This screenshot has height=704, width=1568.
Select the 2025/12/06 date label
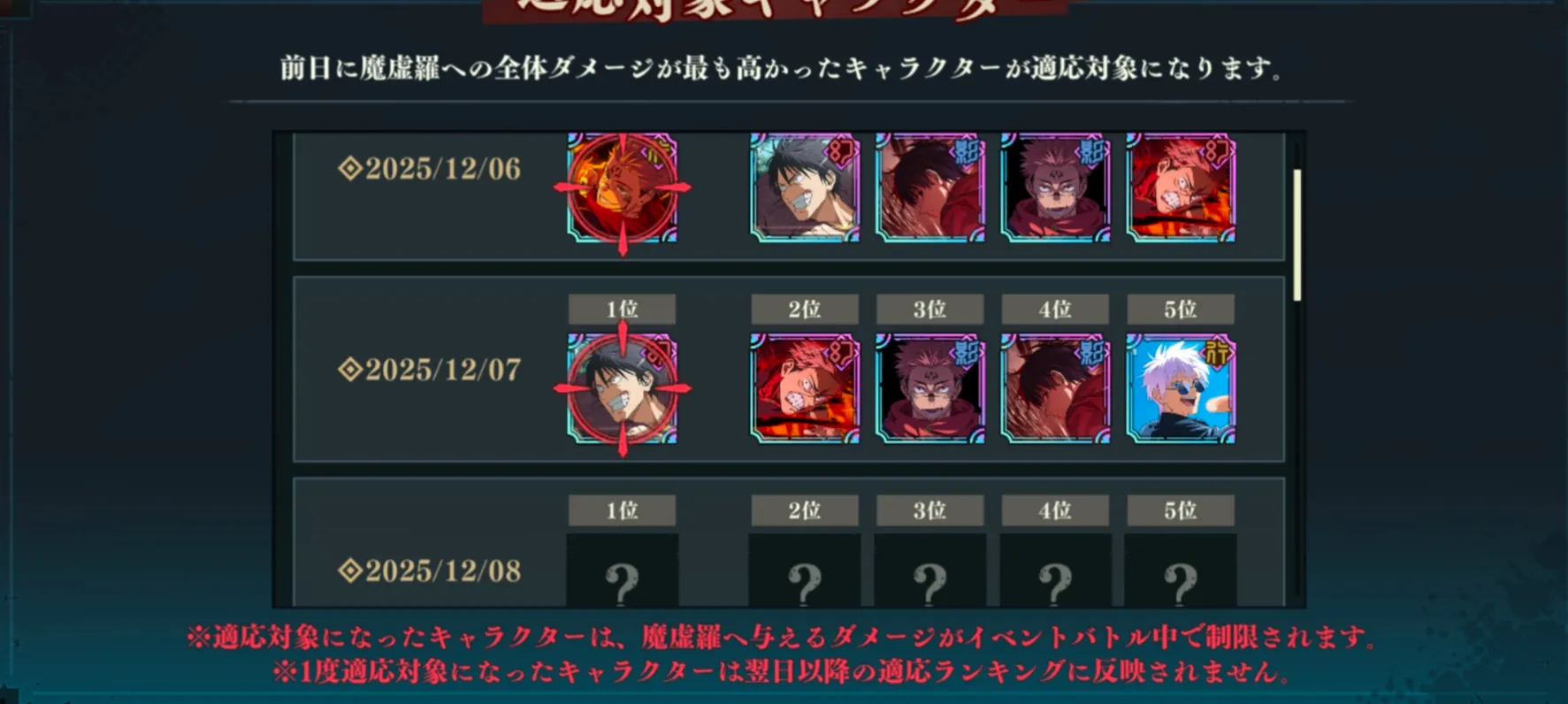[430, 169]
